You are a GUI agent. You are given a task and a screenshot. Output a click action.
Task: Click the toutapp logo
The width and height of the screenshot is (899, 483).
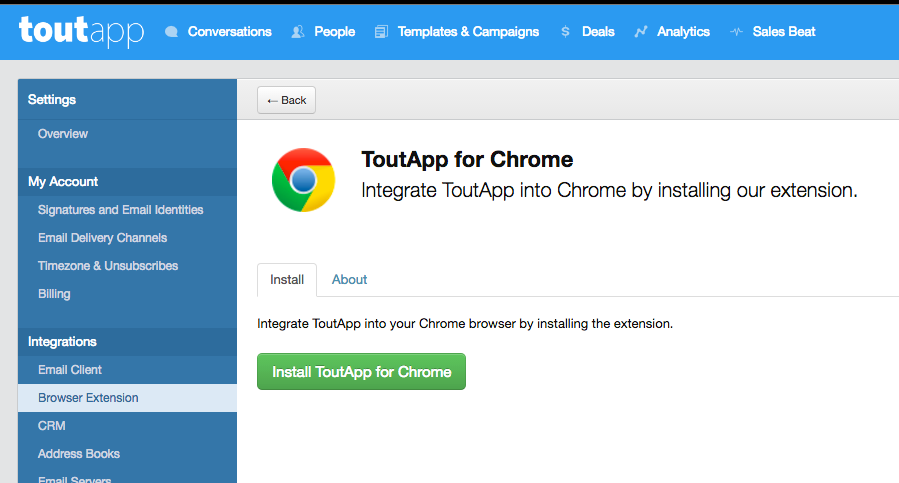coord(81,31)
